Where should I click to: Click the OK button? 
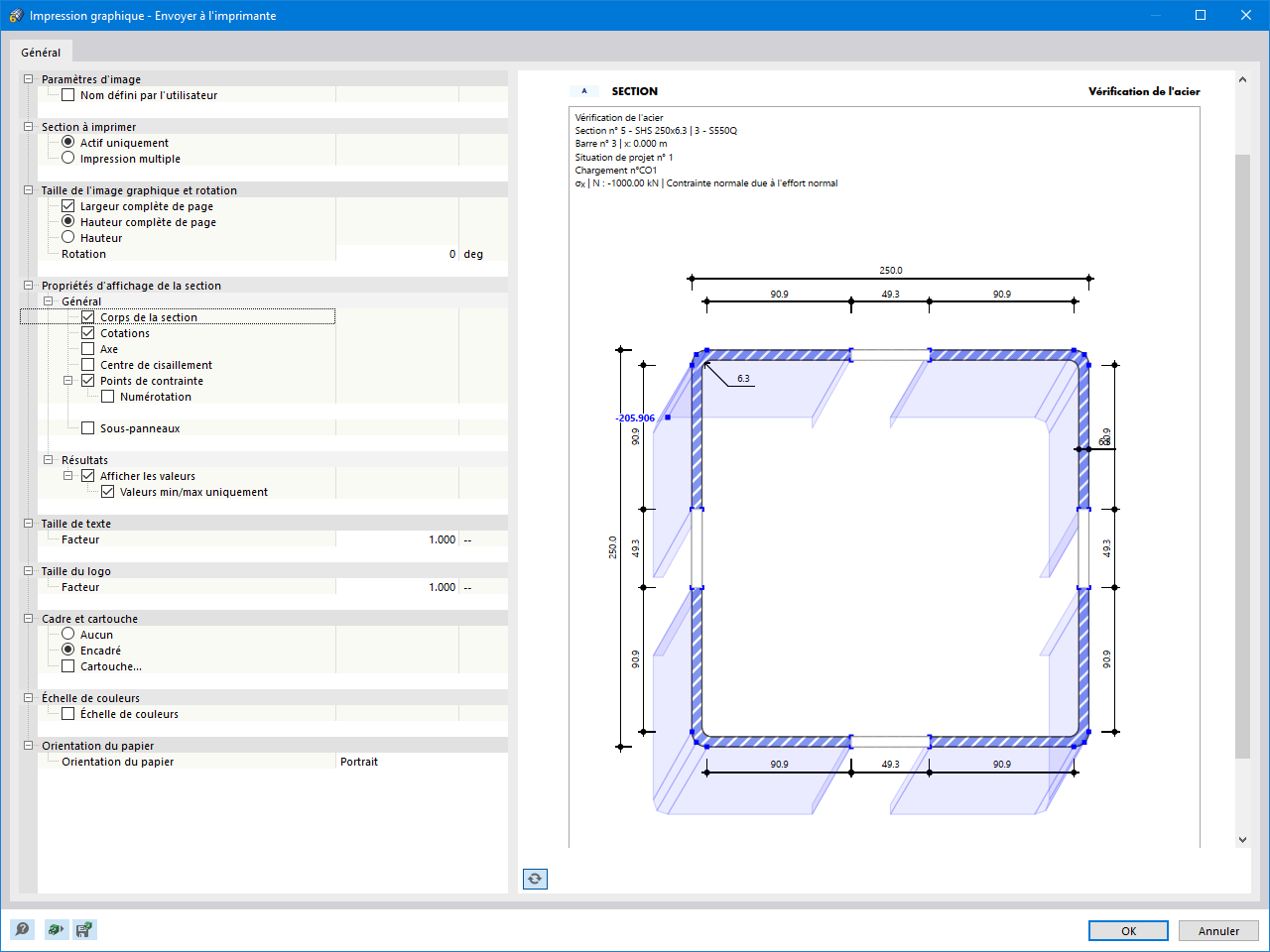coord(1128,931)
